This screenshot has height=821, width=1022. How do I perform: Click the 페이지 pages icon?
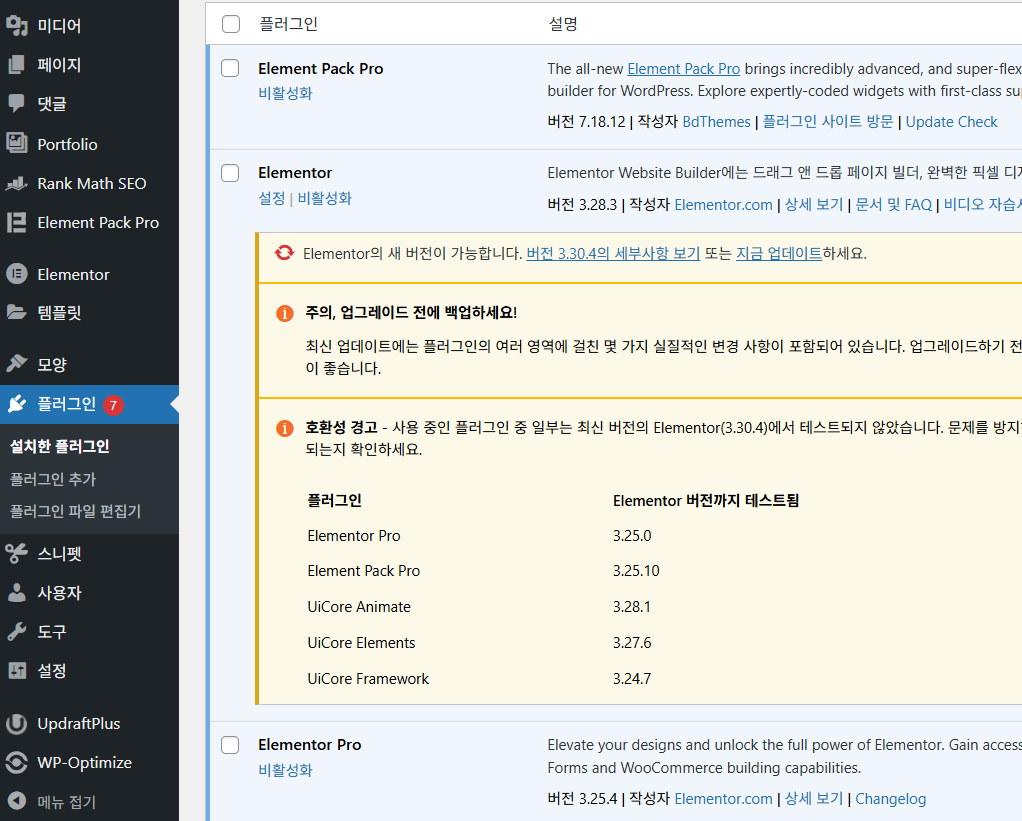(17, 65)
